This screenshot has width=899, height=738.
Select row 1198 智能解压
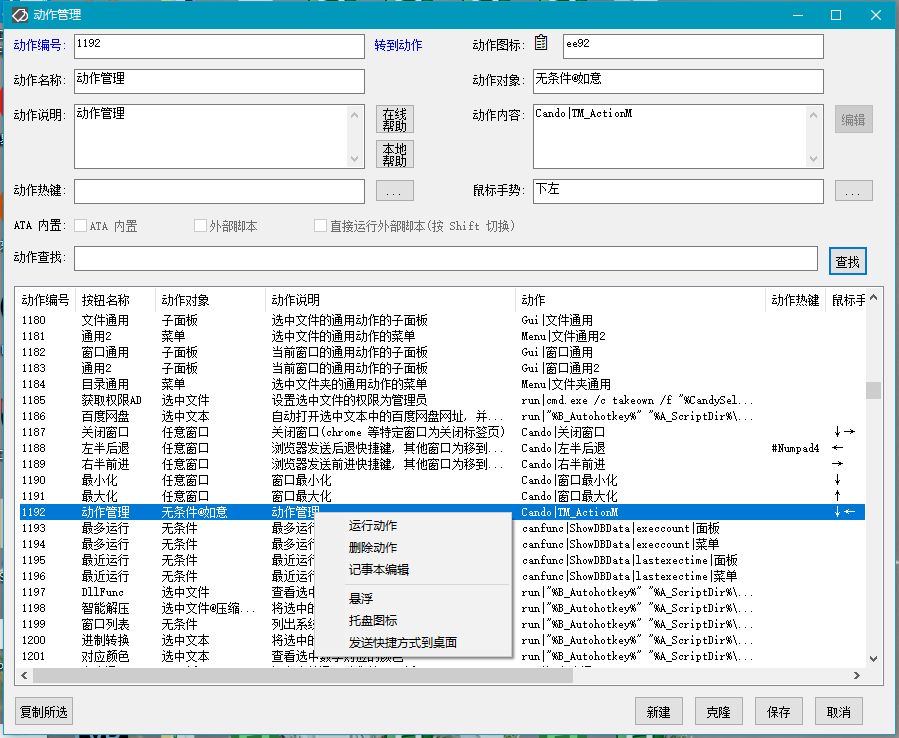442,608
